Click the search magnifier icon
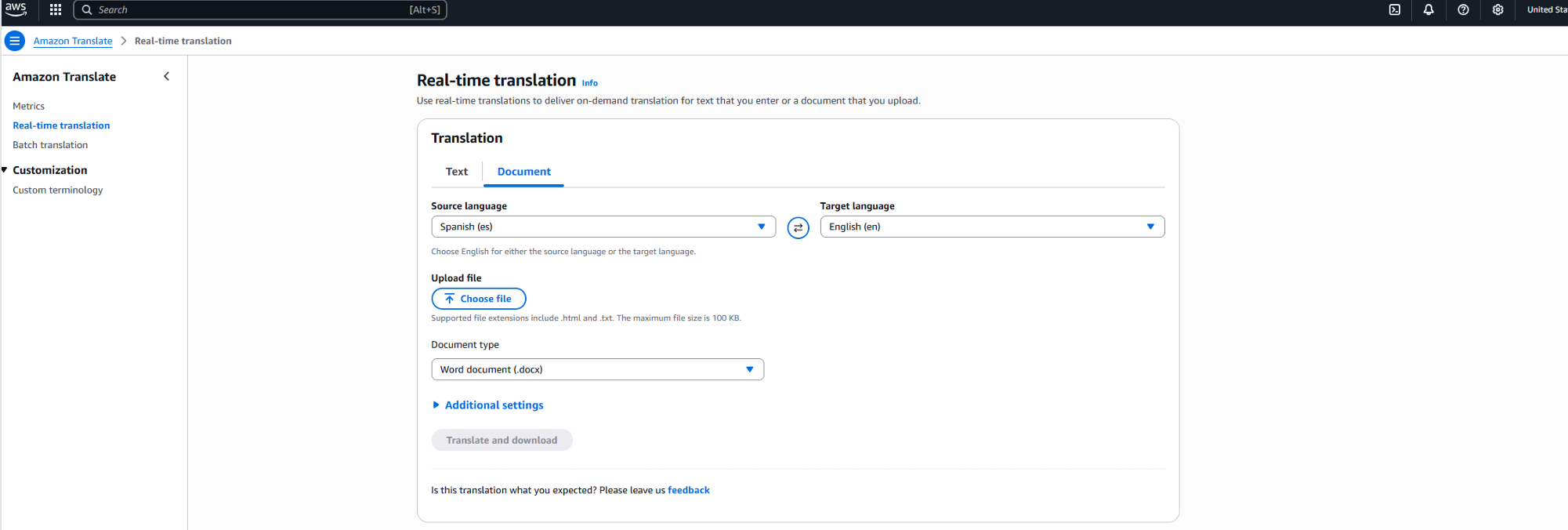The image size is (1568, 530). (x=87, y=9)
